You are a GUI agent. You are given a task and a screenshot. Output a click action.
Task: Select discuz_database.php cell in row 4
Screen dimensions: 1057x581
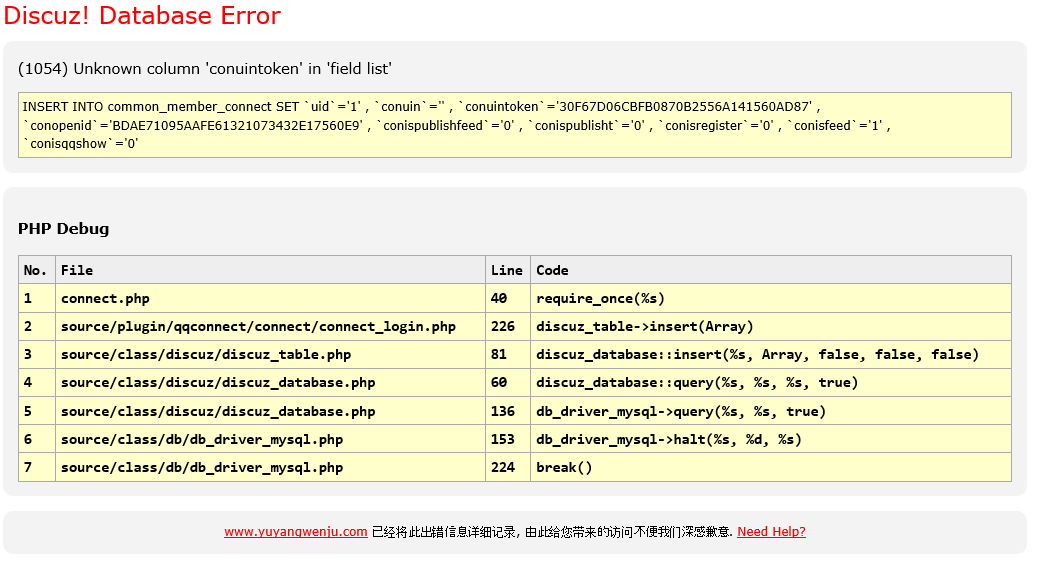[x=270, y=383]
